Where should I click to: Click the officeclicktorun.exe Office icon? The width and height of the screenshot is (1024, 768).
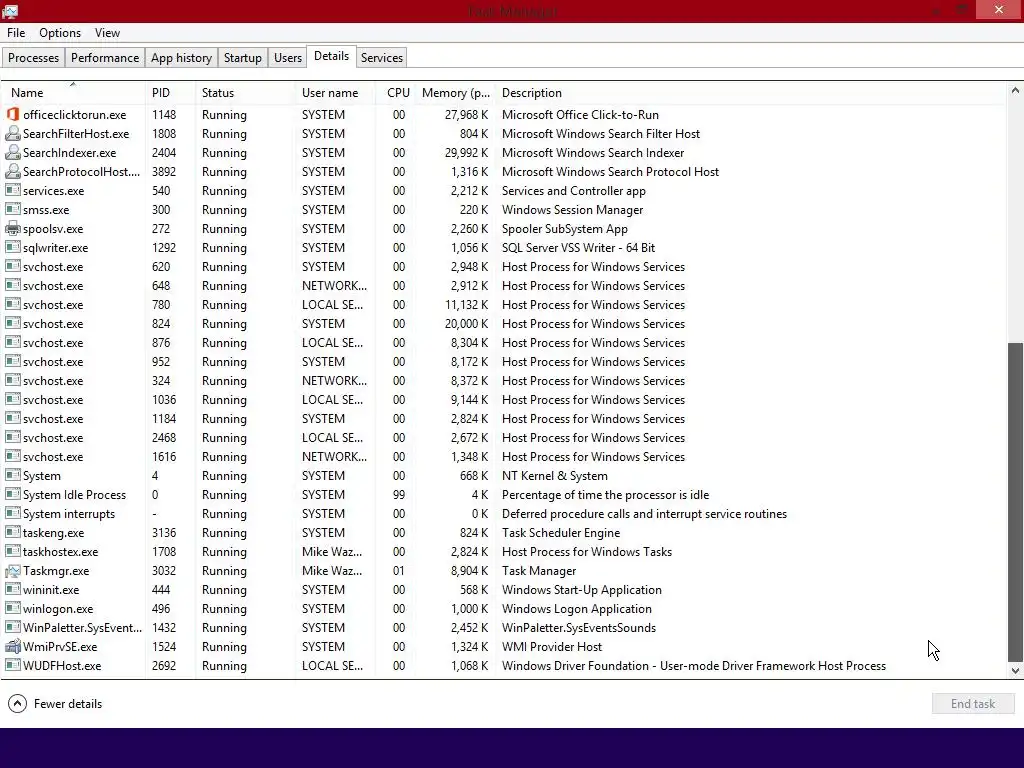[12, 114]
